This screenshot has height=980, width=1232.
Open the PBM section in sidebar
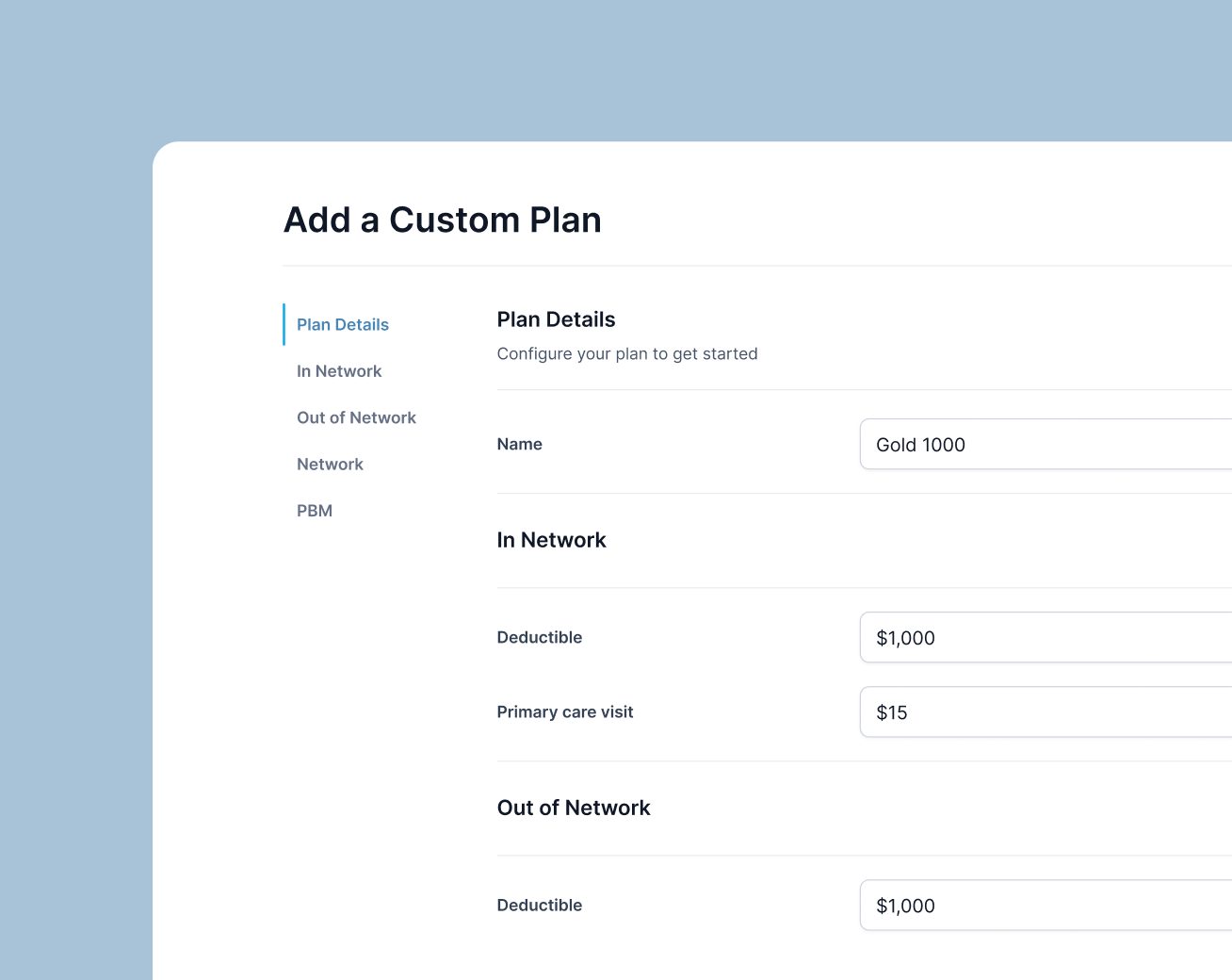pyautogui.click(x=315, y=511)
